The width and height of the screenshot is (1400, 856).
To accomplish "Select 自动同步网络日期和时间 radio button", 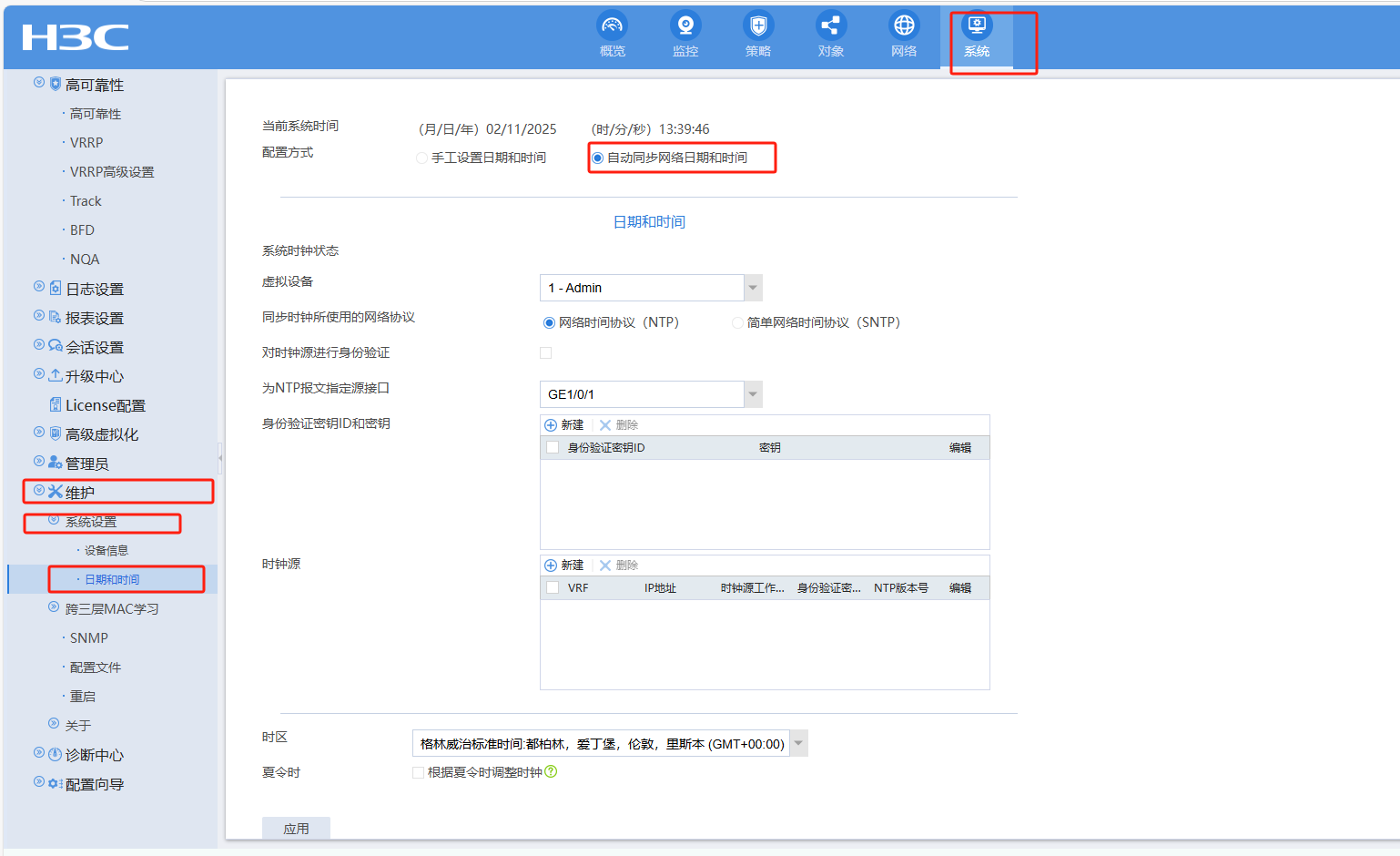I will point(598,158).
